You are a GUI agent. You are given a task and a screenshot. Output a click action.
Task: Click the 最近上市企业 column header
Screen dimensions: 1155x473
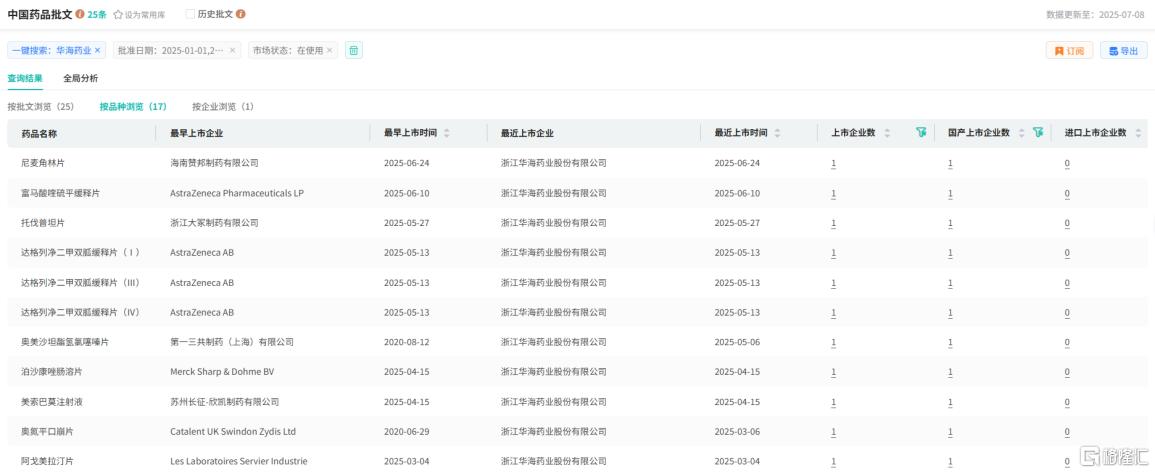(527, 133)
